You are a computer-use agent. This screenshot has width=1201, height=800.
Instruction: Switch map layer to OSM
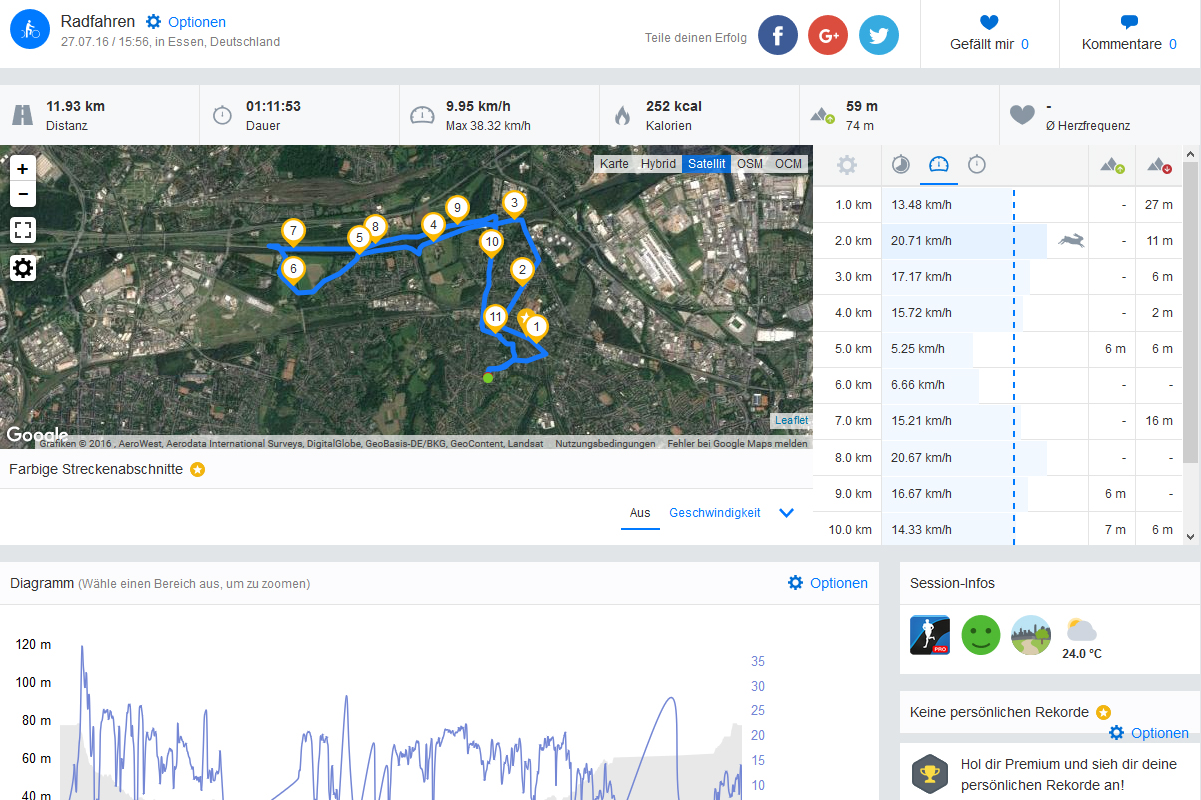coord(750,164)
